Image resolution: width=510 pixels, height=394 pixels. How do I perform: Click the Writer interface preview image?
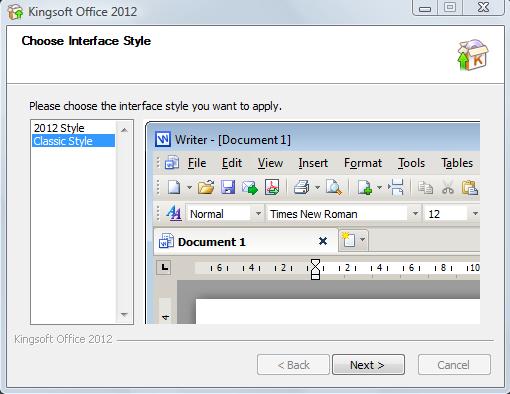click(313, 223)
